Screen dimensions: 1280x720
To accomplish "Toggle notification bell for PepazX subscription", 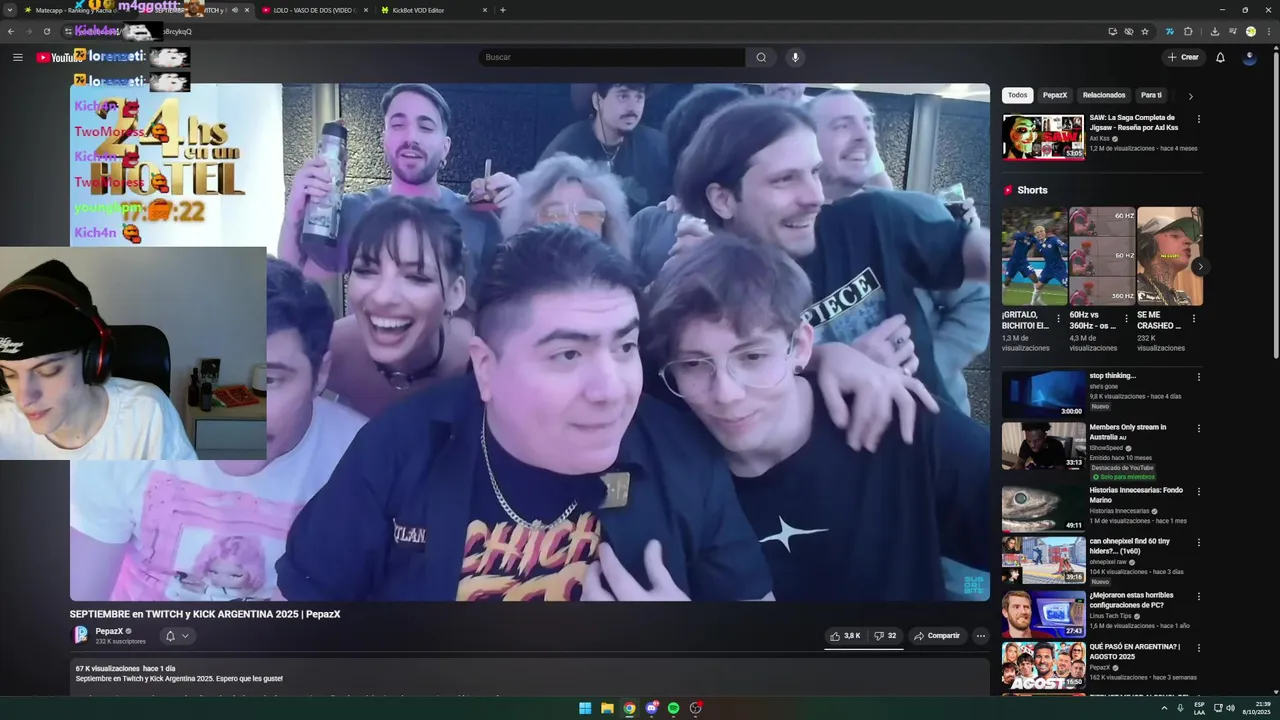I will [x=170, y=636].
